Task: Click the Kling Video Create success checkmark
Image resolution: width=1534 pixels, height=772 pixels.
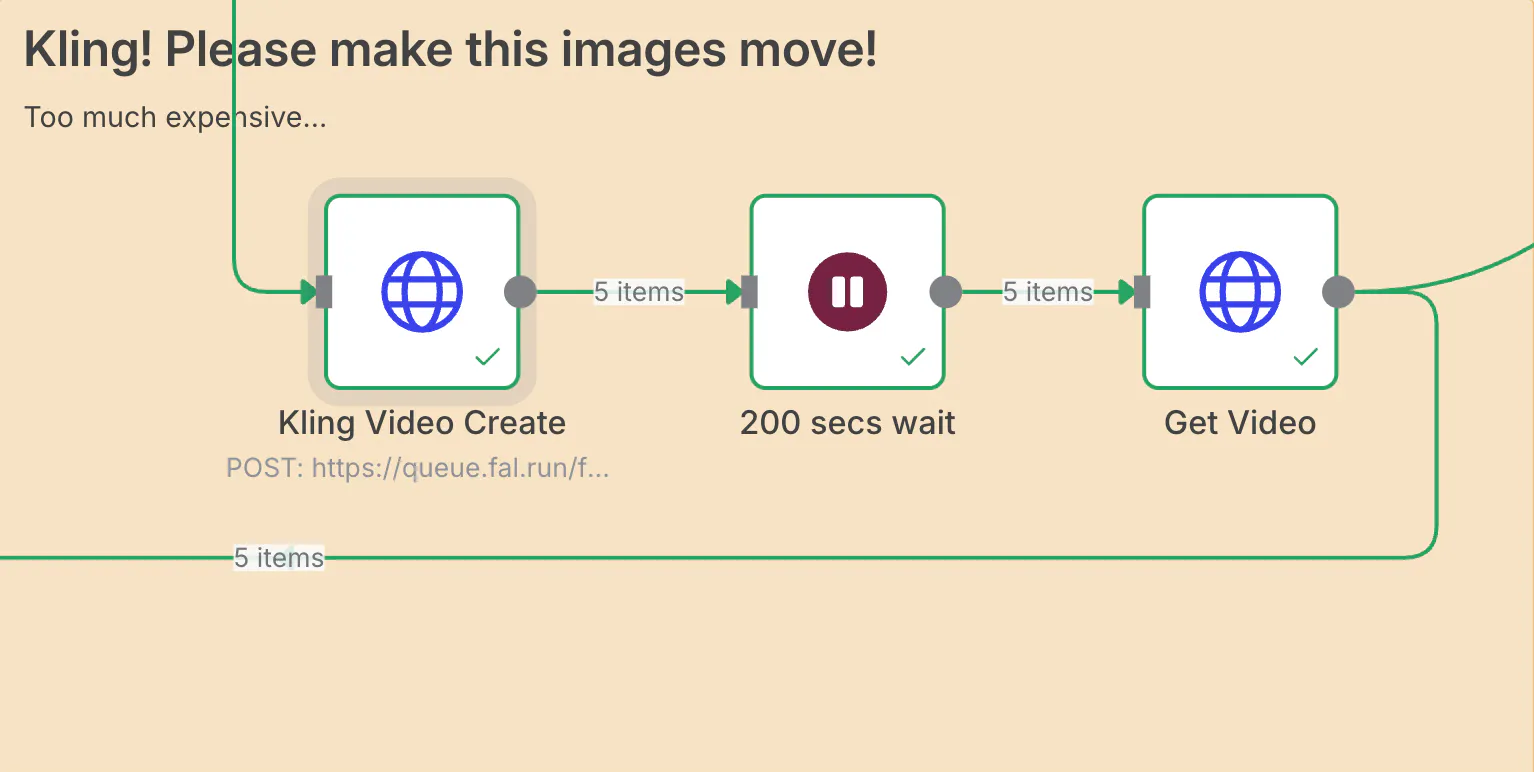Action: (488, 357)
